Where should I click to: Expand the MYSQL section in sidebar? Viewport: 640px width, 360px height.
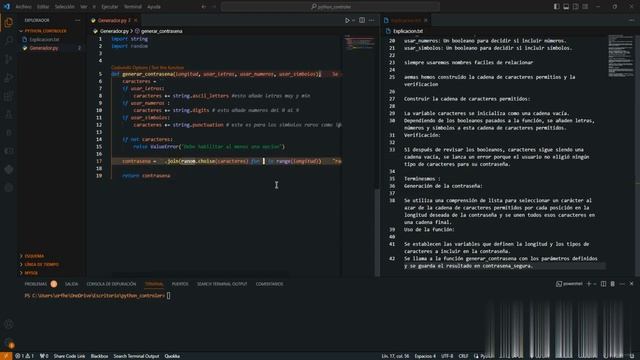pyautogui.click(x=31, y=273)
